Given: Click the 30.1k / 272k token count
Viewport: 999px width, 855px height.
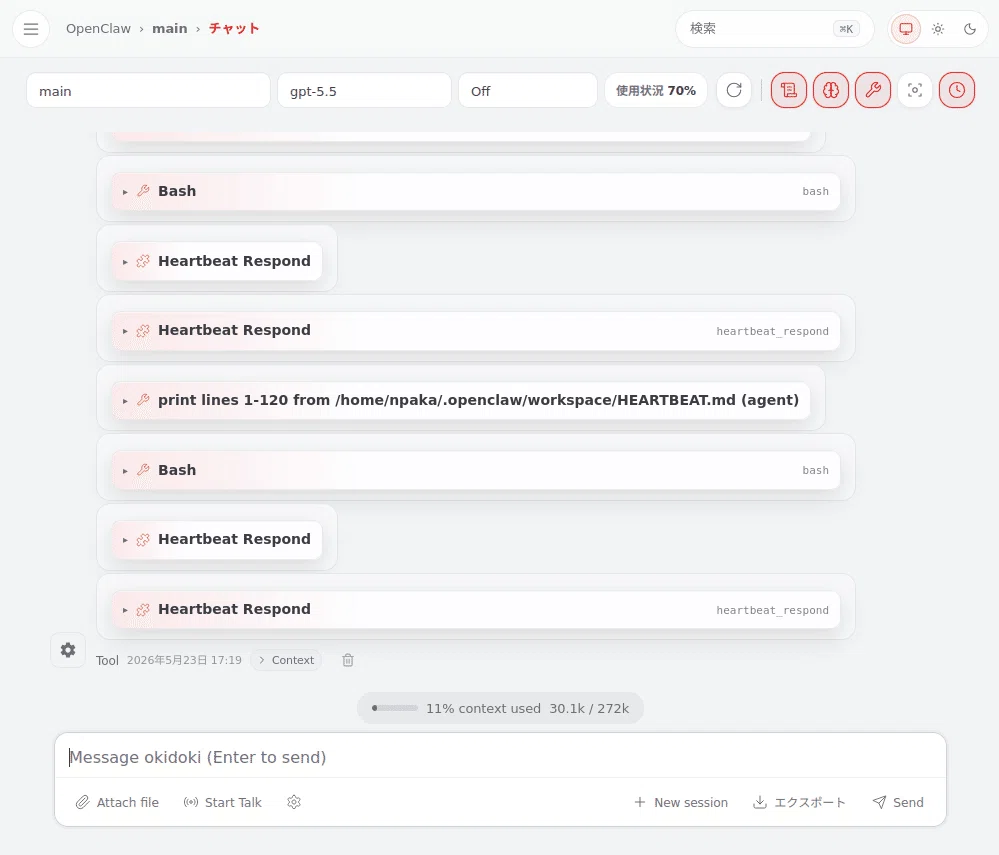Looking at the screenshot, I should pyautogui.click(x=589, y=708).
